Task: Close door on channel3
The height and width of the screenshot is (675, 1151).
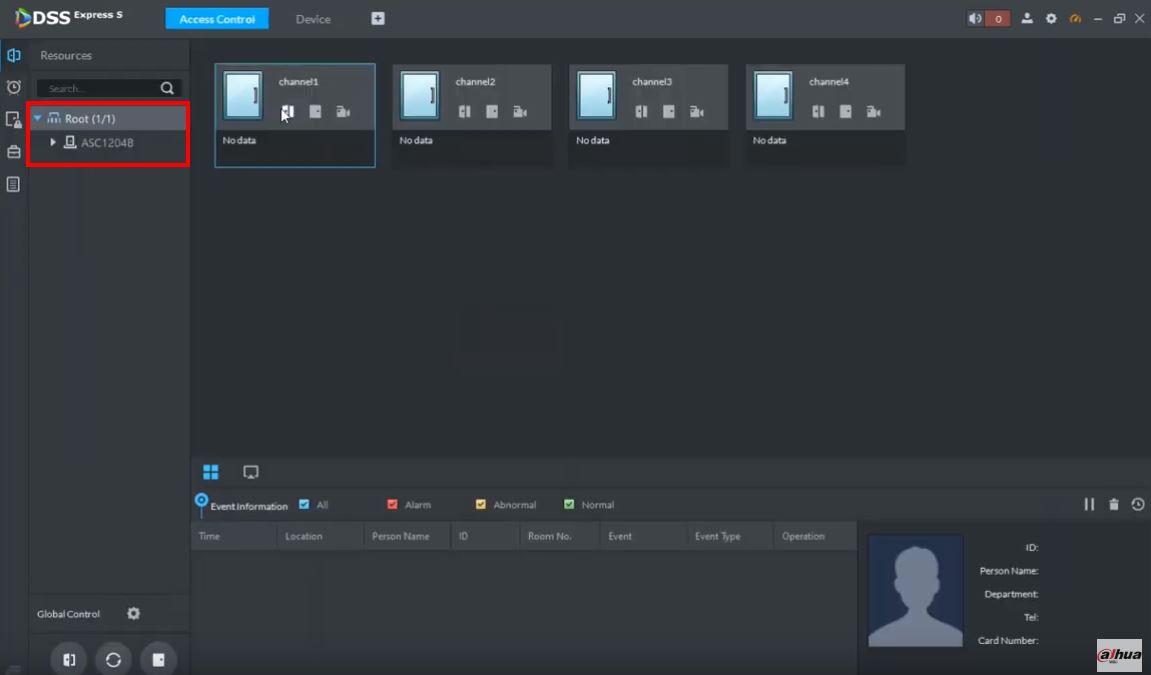Action: click(669, 112)
